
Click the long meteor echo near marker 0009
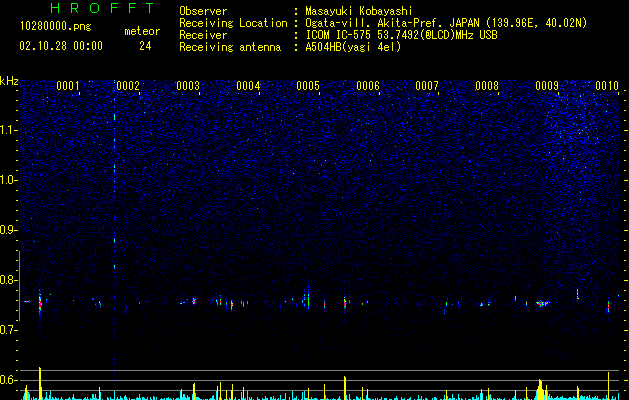542,304
